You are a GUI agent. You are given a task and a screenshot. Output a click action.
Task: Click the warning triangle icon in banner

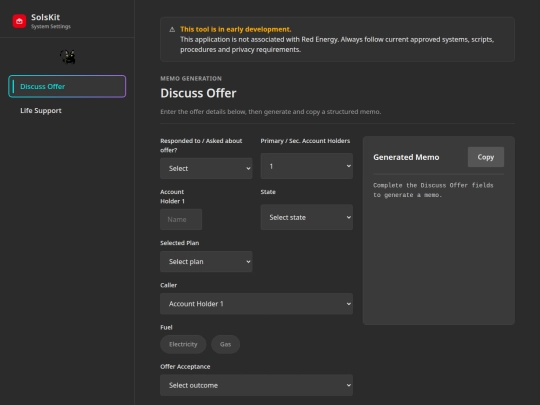click(172, 30)
